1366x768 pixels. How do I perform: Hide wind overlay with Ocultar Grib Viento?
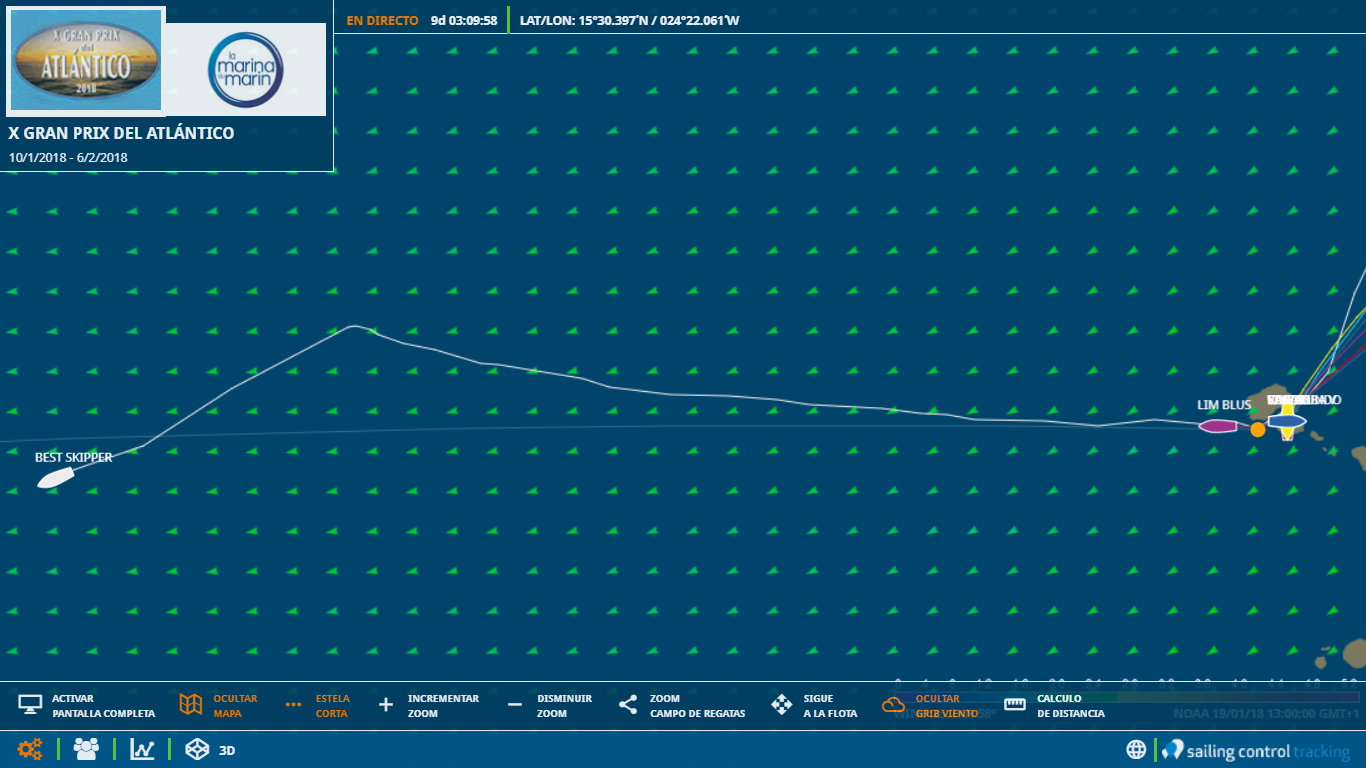click(x=893, y=705)
